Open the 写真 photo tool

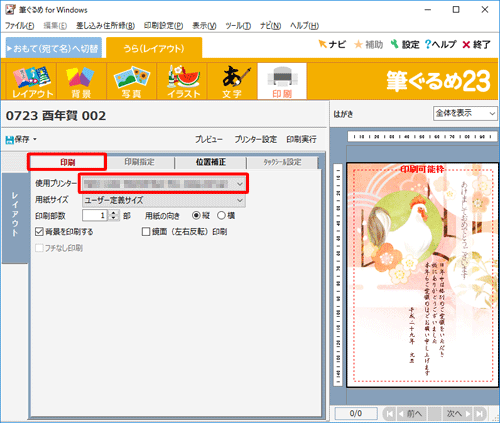click(x=131, y=82)
